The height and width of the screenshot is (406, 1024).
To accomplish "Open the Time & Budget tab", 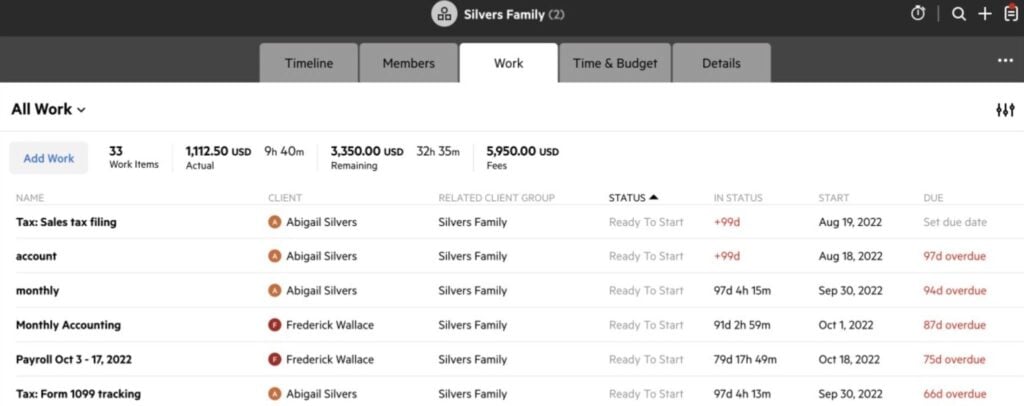I will (615, 63).
